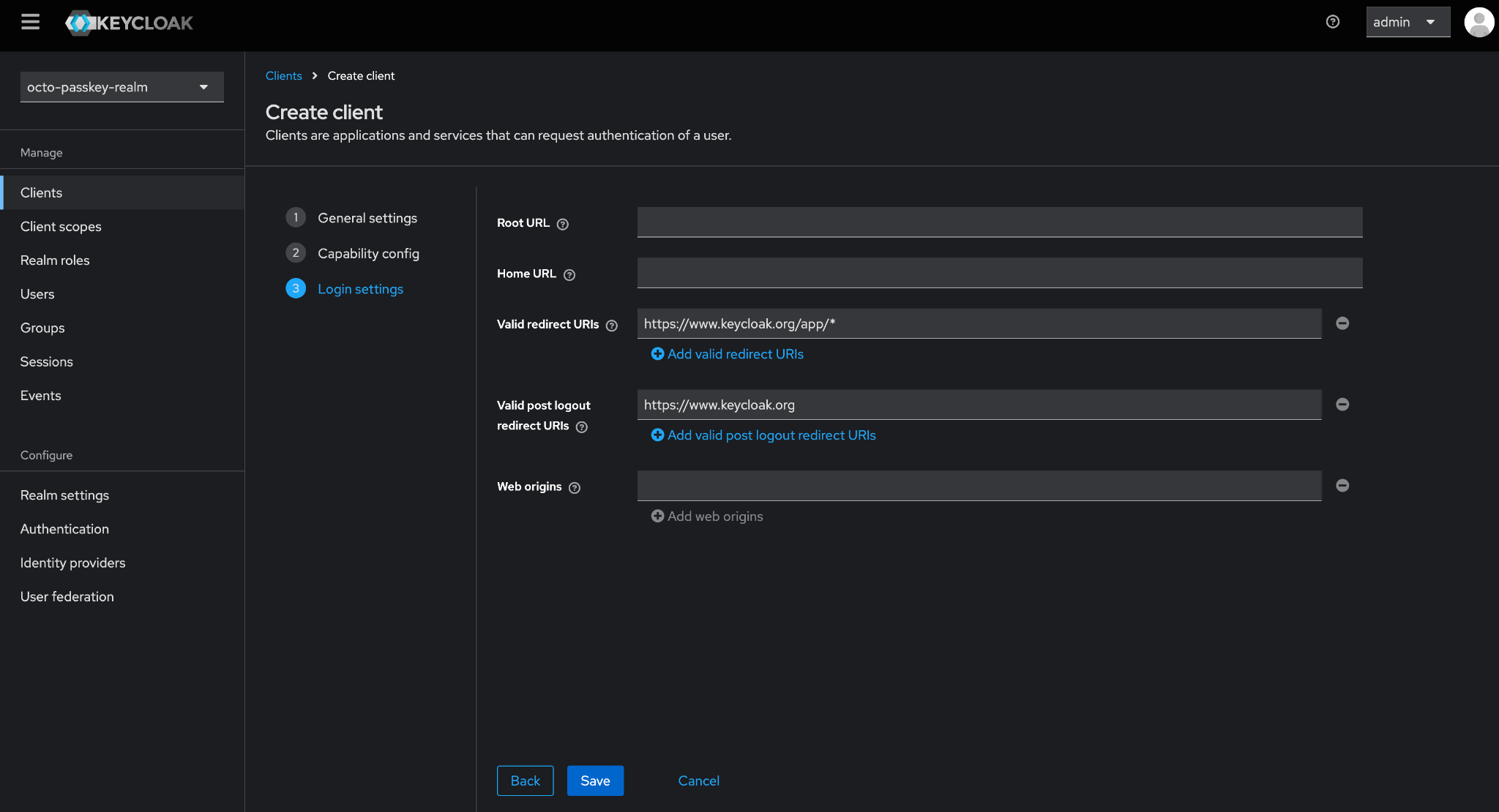Click the user avatar icon
The width and height of the screenshot is (1499, 812).
[1479, 22]
